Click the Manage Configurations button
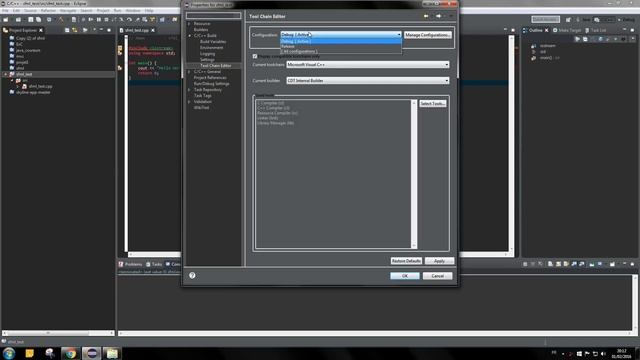Viewport: 640px width, 360px height. point(428,35)
